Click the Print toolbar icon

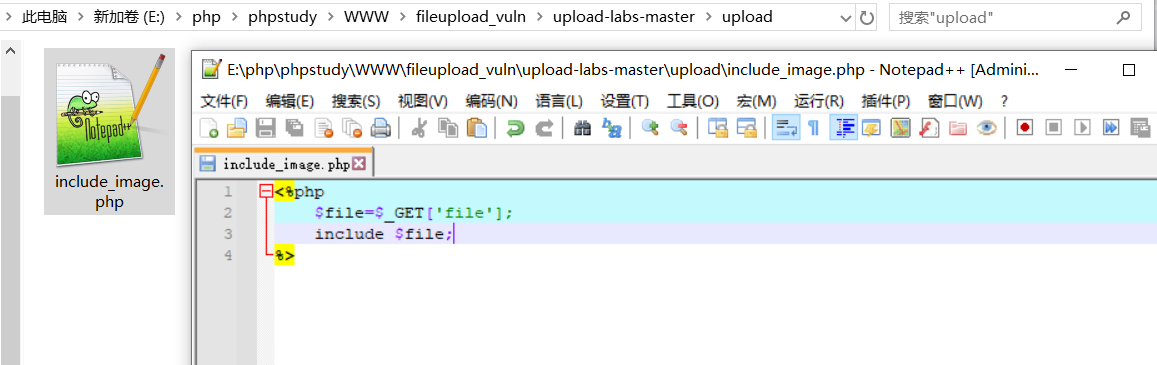(380, 128)
